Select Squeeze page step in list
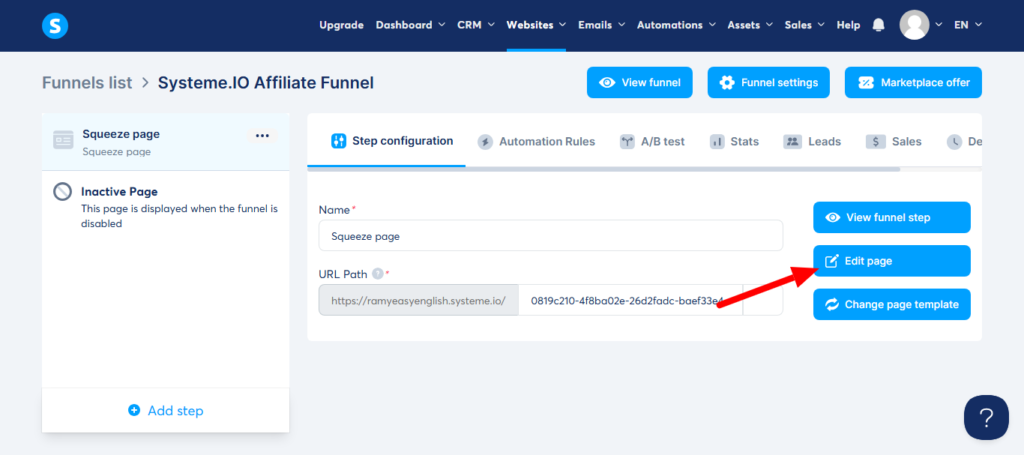 (165, 142)
